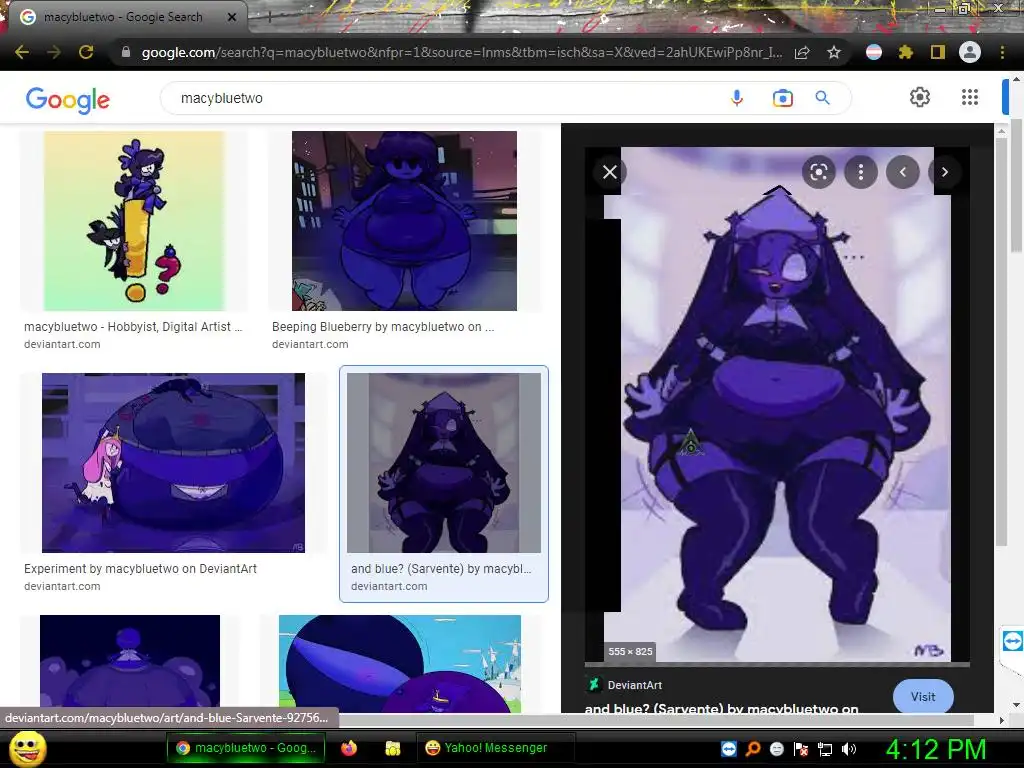Click 'Experiment by macybluetwo on DeviantArt' caption
The width and height of the screenshot is (1024, 768).
tap(140, 569)
